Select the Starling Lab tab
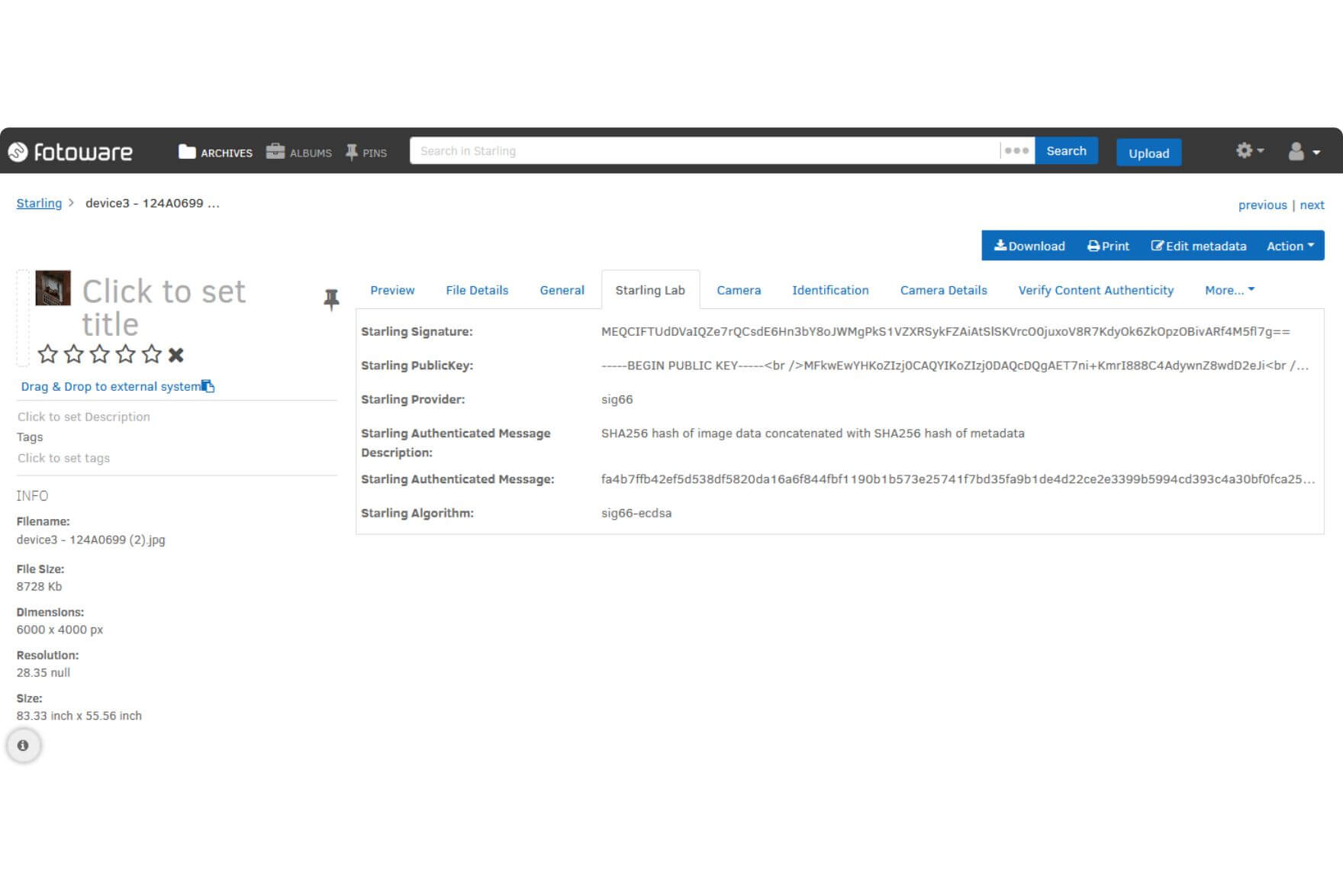The height and width of the screenshot is (896, 1343). coord(650,290)
